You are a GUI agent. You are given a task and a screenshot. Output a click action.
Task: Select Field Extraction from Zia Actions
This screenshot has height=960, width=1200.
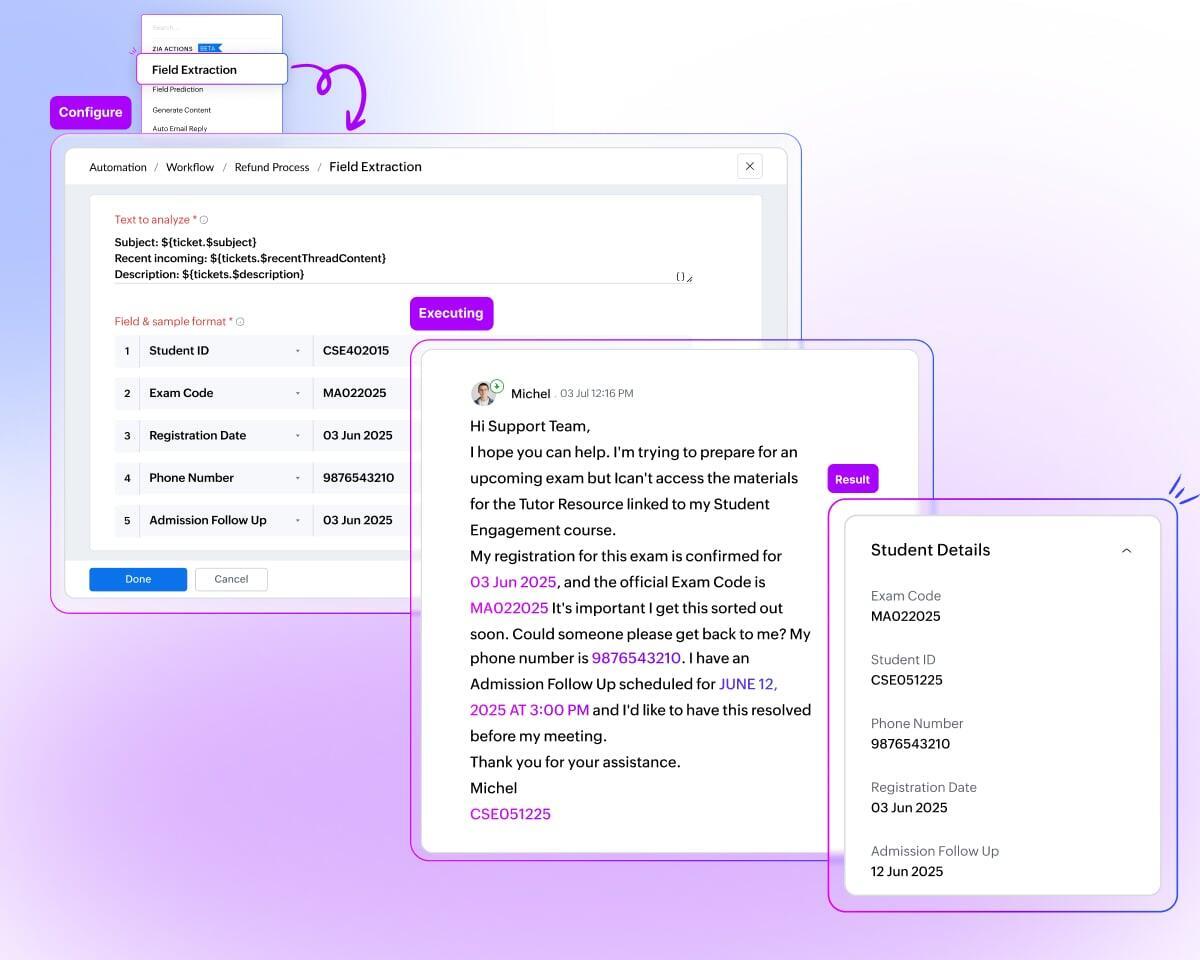tap(212, 70)
